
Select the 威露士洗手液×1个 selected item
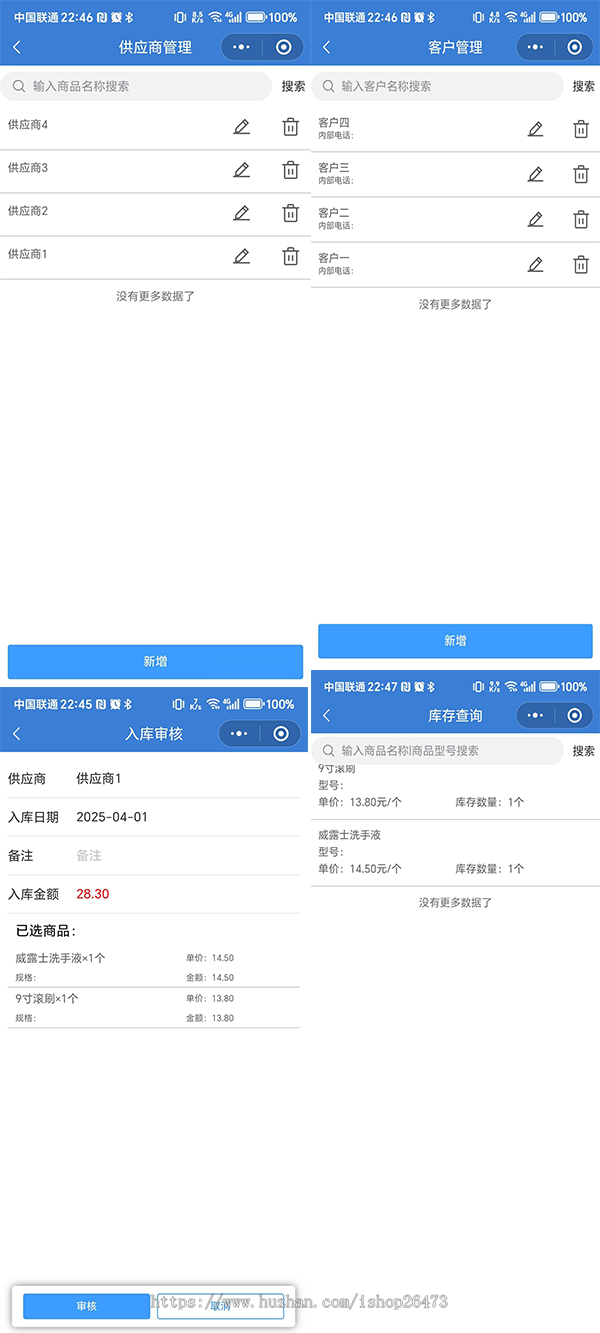coord(154,967)
